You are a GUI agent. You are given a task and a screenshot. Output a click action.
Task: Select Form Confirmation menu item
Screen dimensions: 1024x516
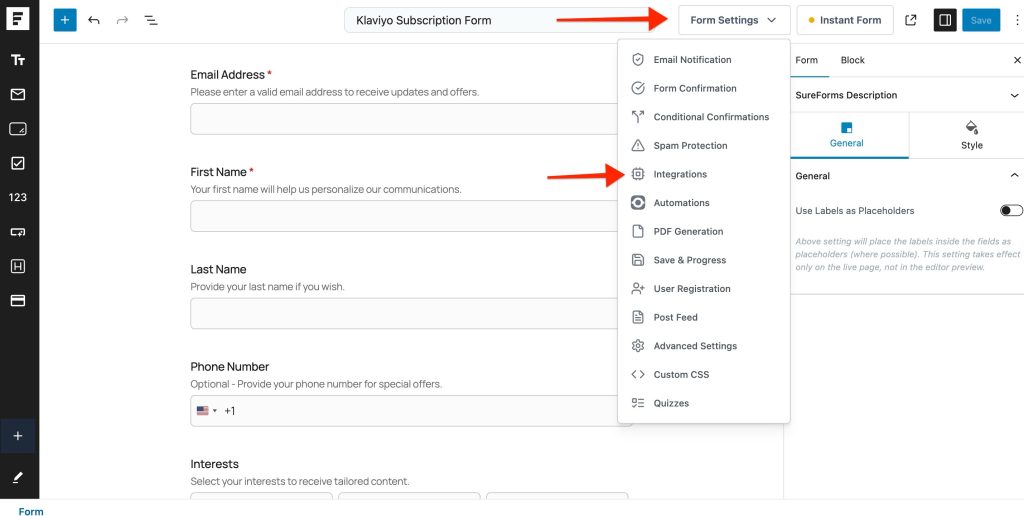703,88
